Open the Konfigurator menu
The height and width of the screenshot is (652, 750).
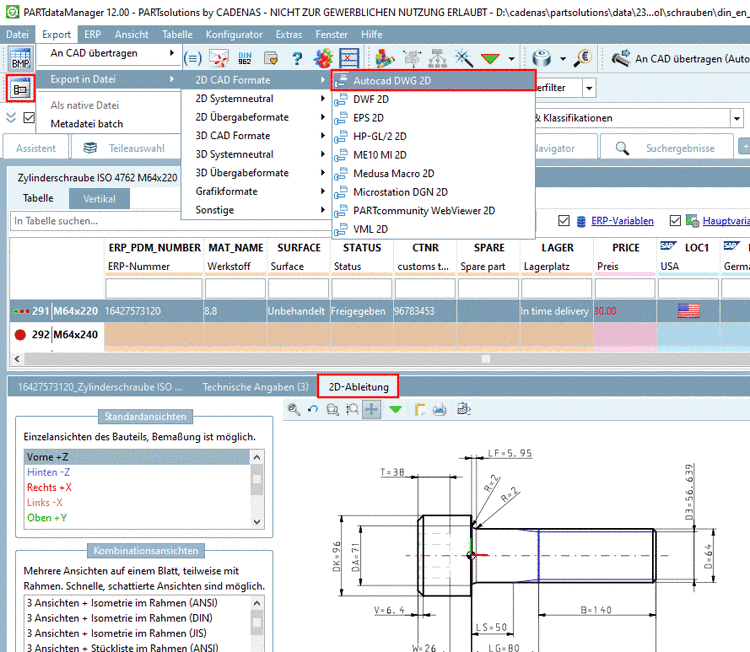pos(234,34)
